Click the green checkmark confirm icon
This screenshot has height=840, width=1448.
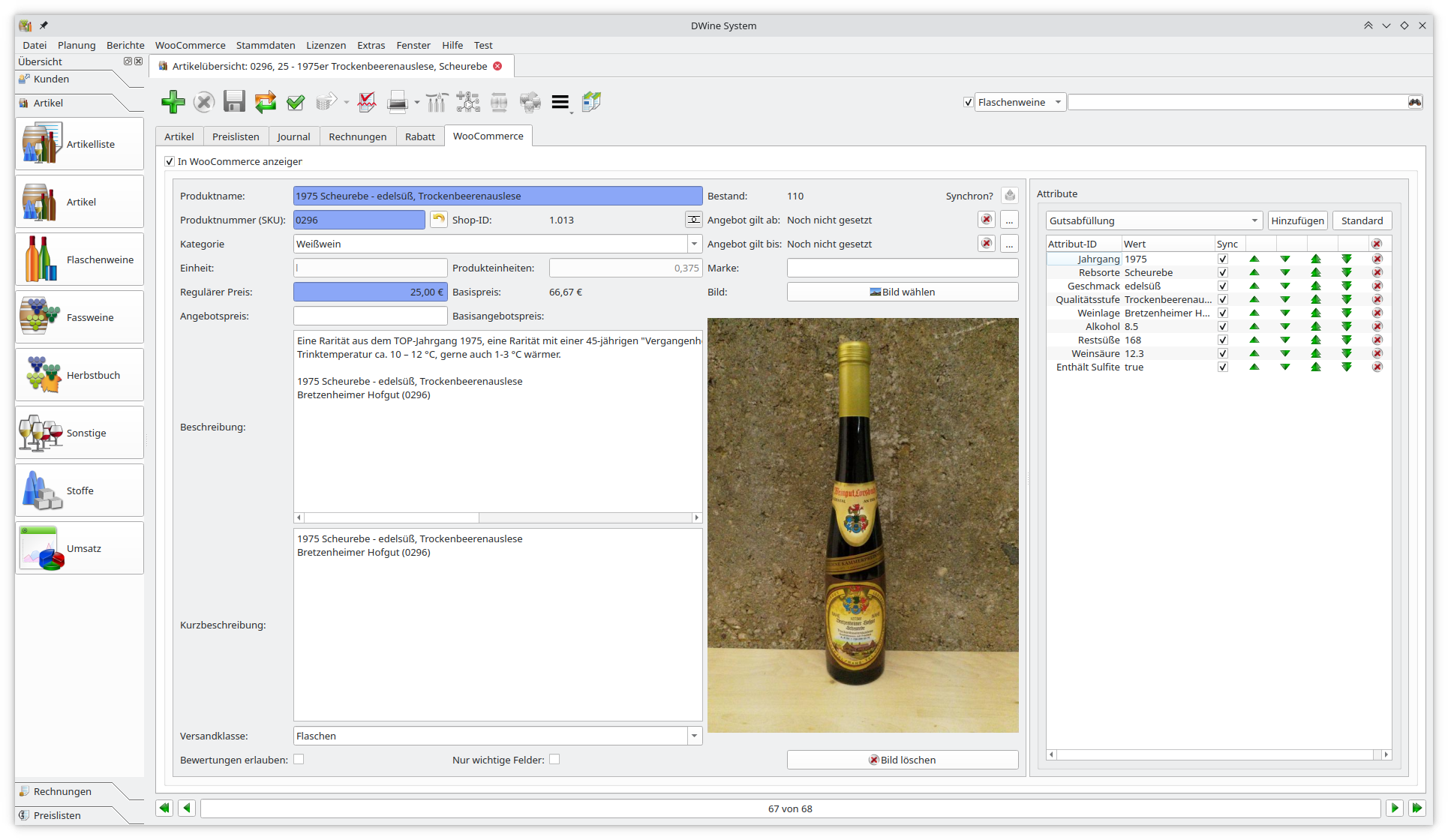[x=296, y=102]
